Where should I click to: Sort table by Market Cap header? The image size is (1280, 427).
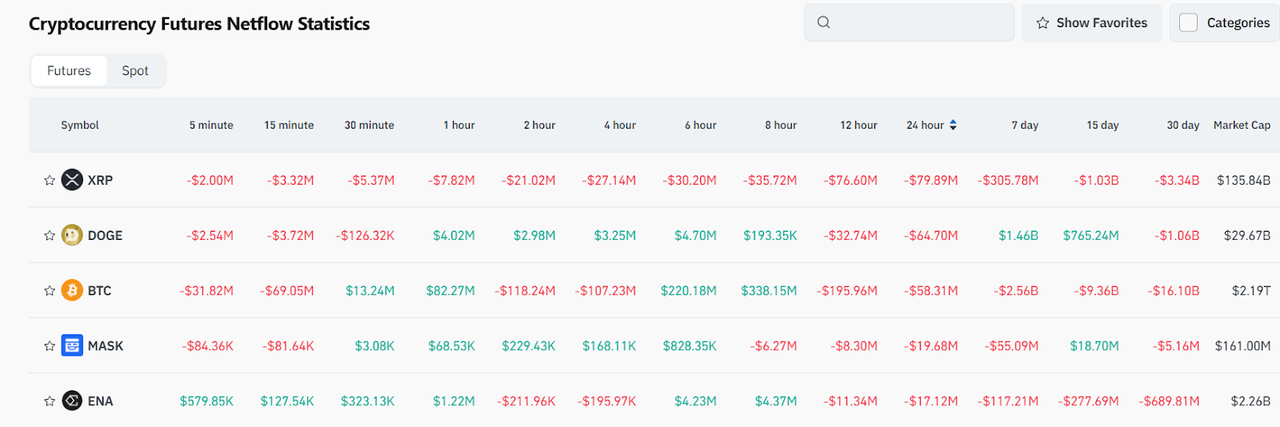[1241, 125]
